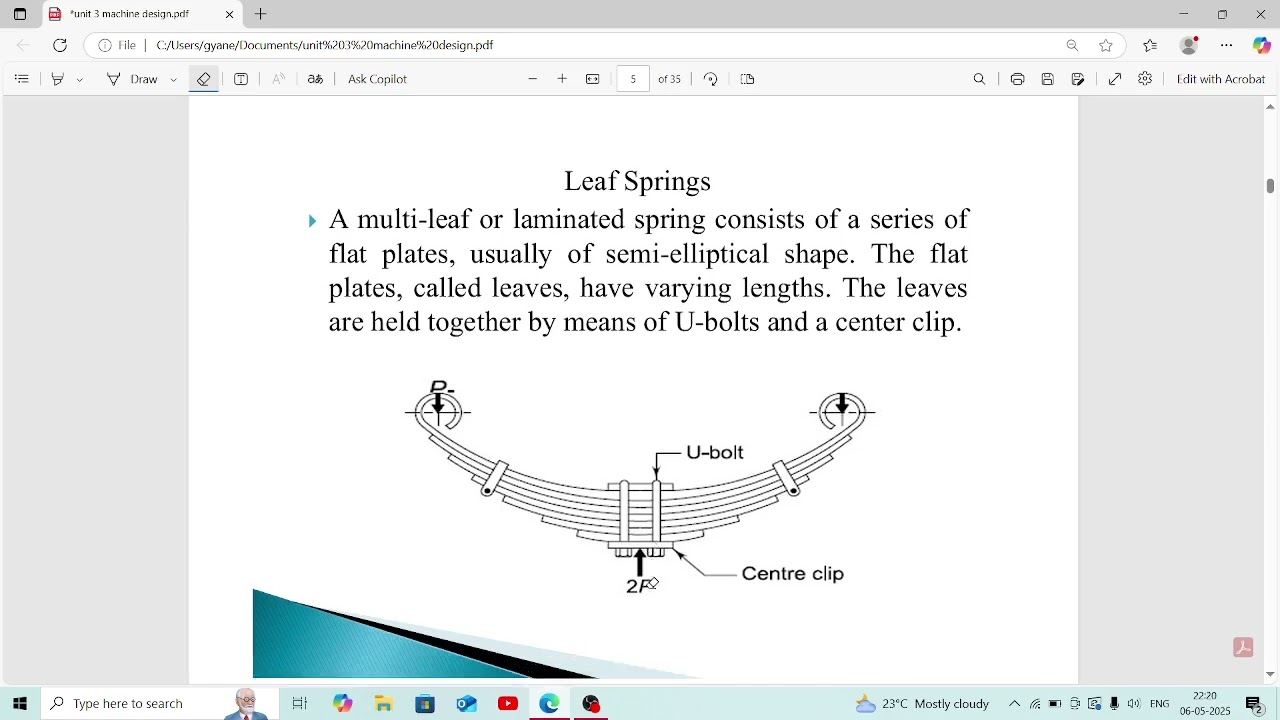Click the vertical scrollbar thumb
The width and height of the screenshot is (1280, 720).
pyautogui.click(x=1270, y=186)
